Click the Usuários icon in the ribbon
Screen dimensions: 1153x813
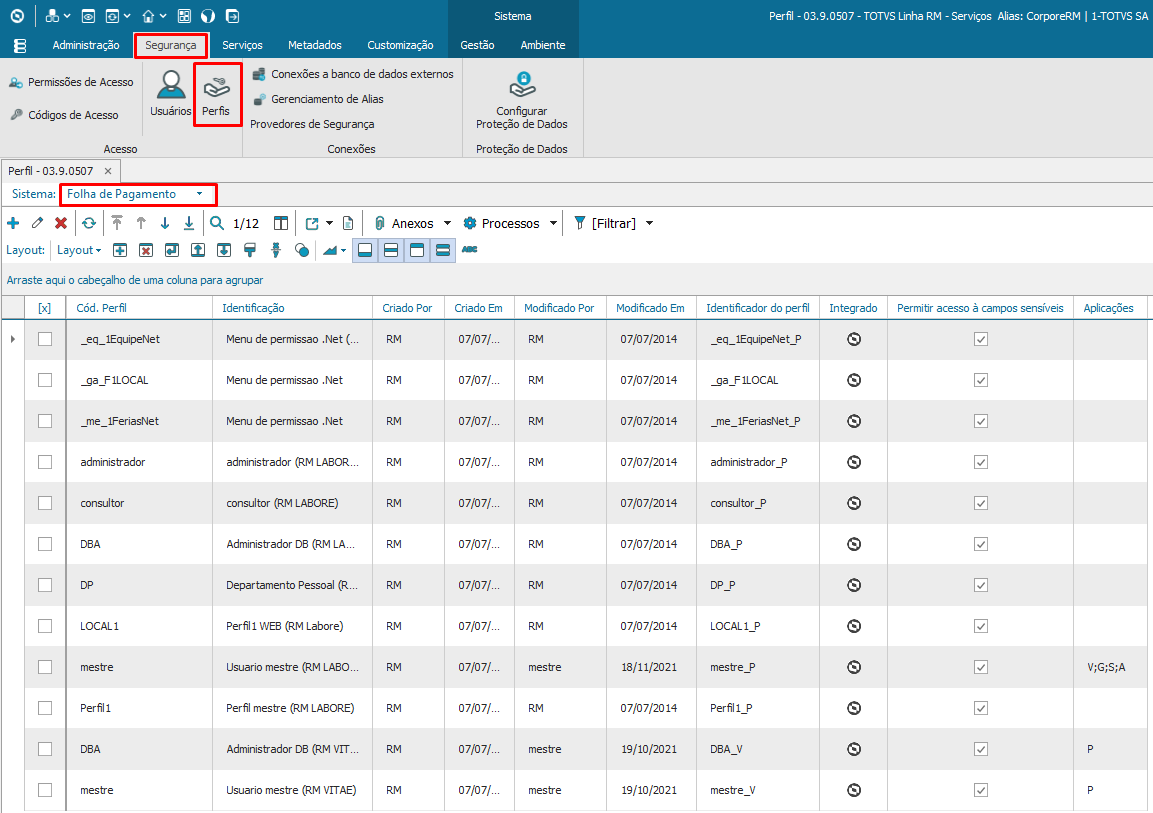point(170,92)
